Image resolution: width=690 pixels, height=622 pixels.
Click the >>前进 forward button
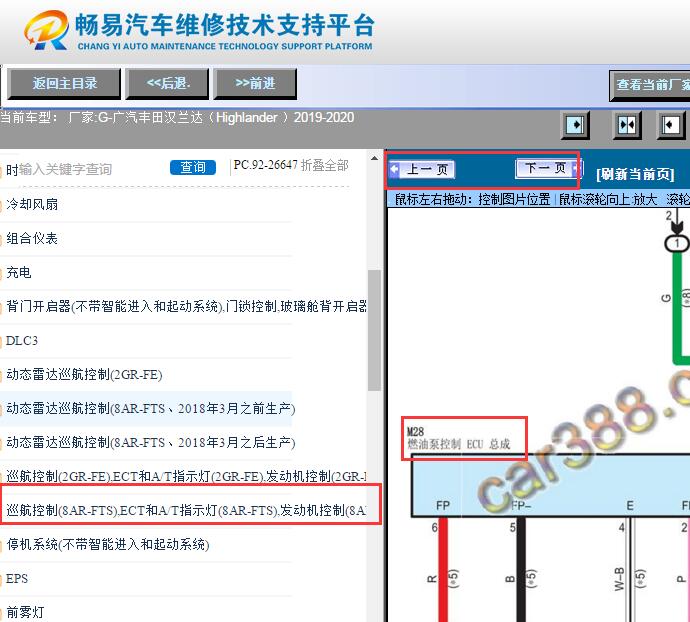(255, 83)
